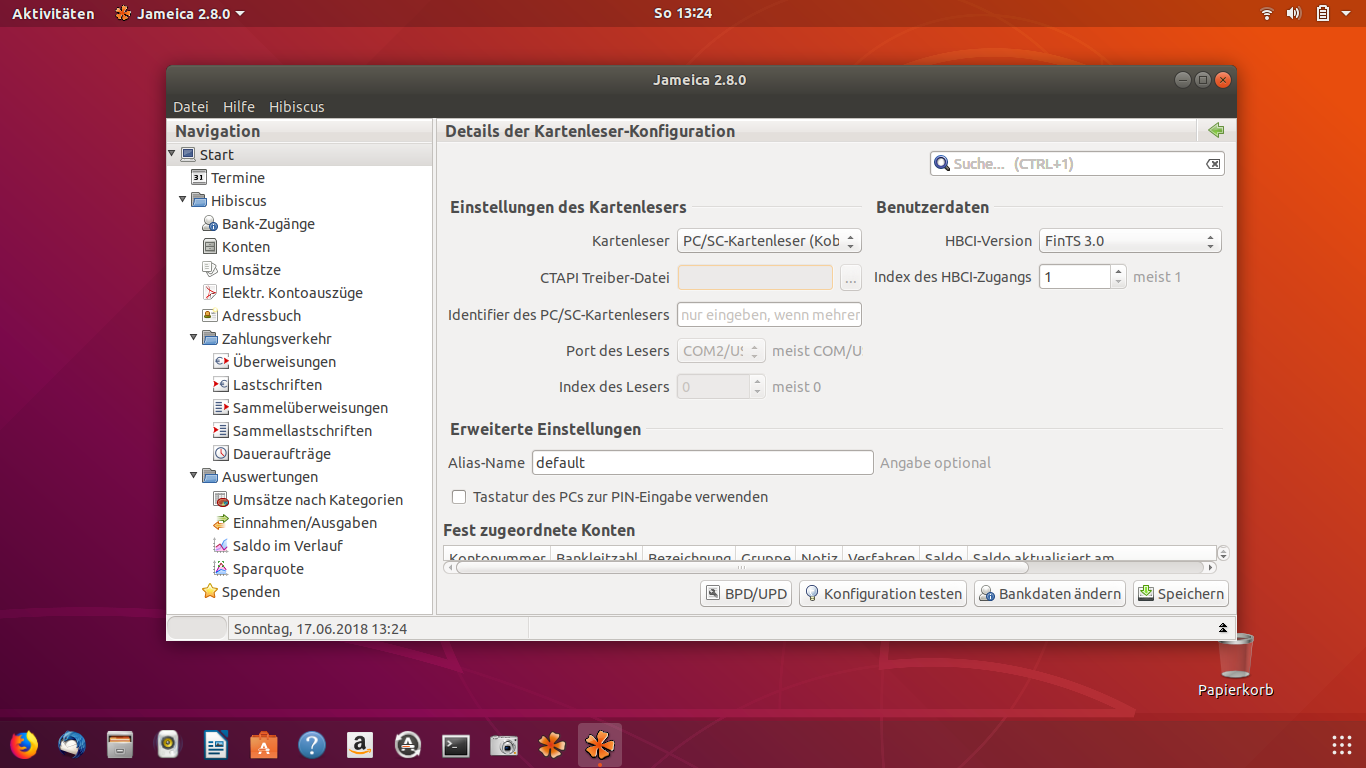Select the Termine calendar icon
The height and width of the screenshot is (768, 1366).
coord(199,178)
